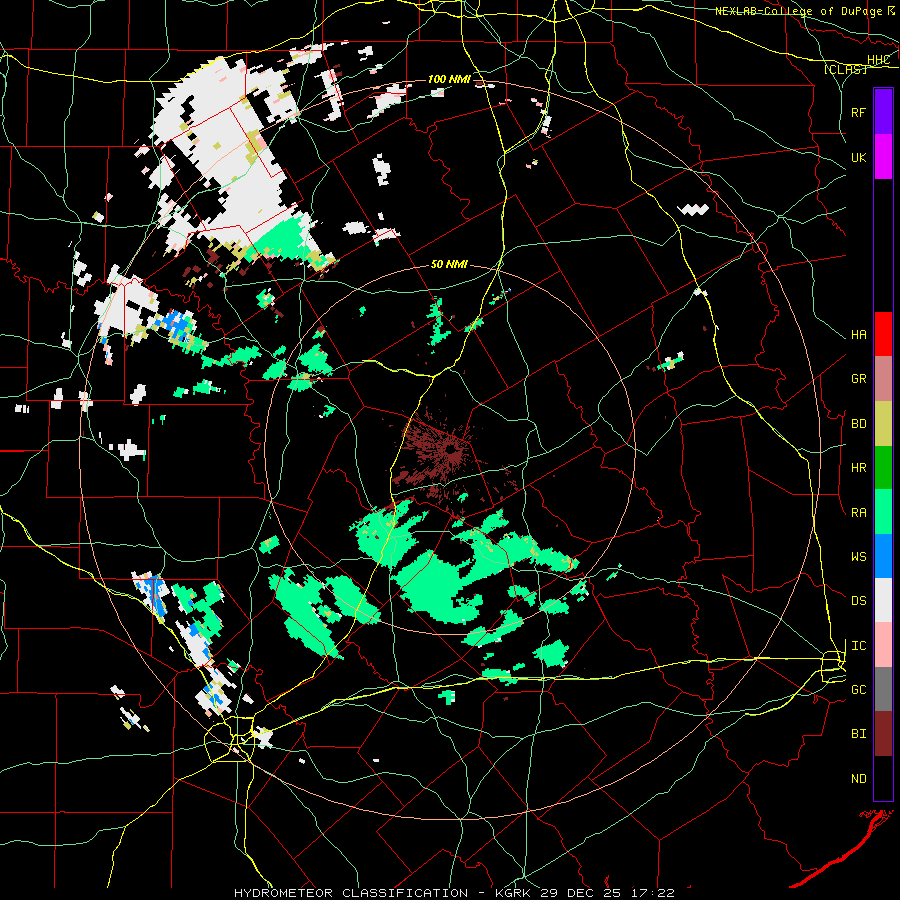Viewport: 900px width, 900px height.
Task: Click the UK legend label
Action: [859, 157]
